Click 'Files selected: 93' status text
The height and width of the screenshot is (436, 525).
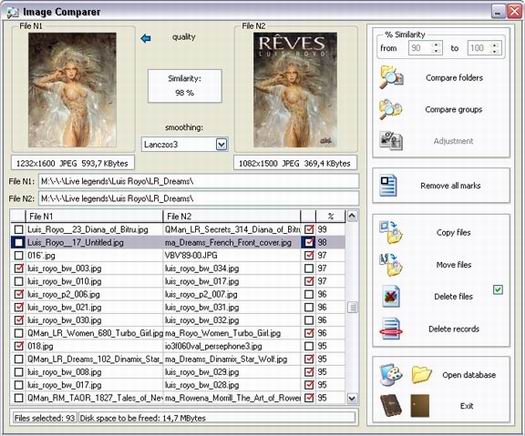tap(44, 418)
